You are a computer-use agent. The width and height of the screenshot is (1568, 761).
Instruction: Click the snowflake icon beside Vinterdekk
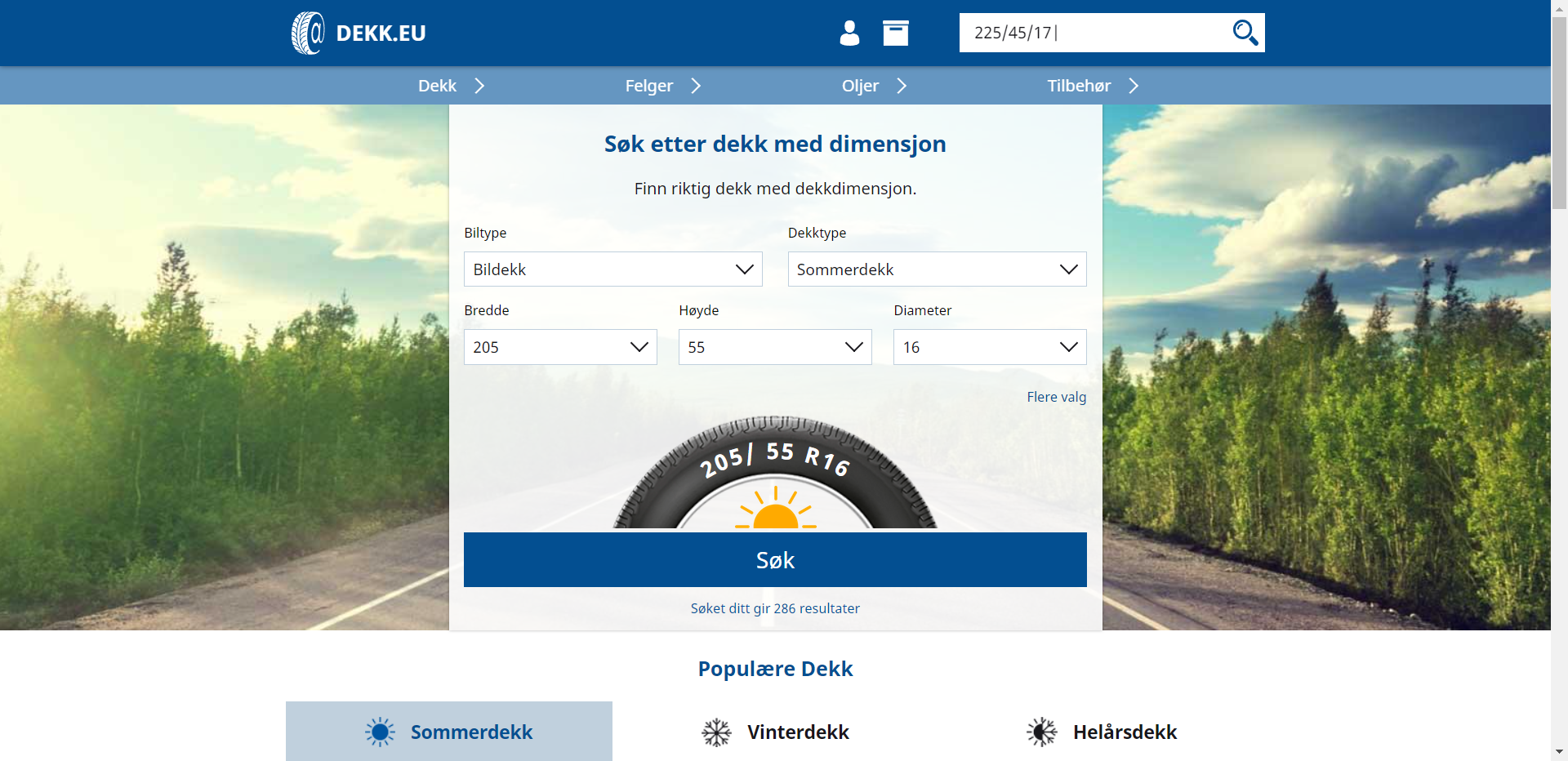716,732
